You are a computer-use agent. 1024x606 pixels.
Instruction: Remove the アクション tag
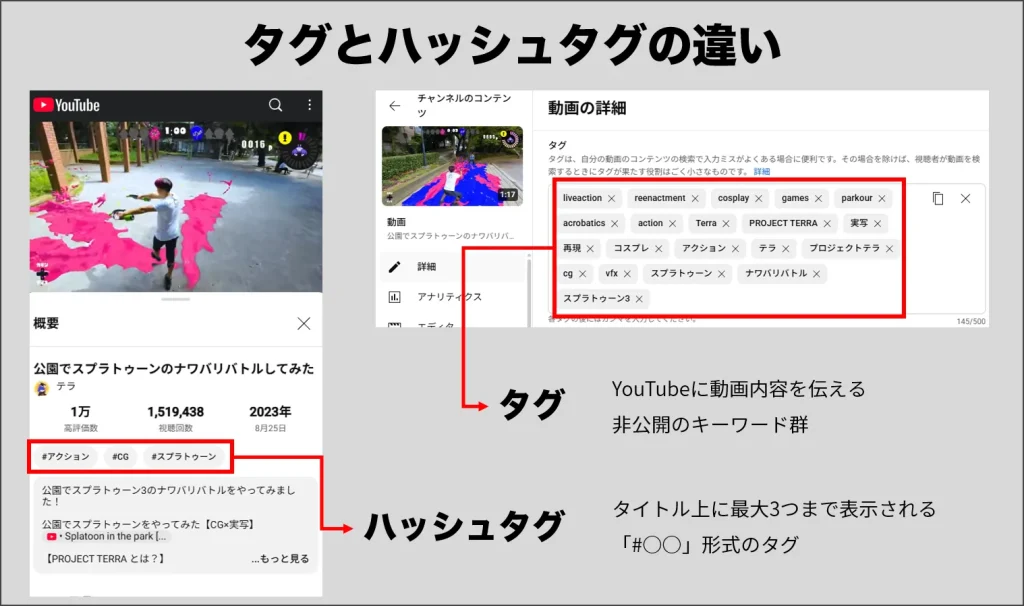(x=735, y=249)
